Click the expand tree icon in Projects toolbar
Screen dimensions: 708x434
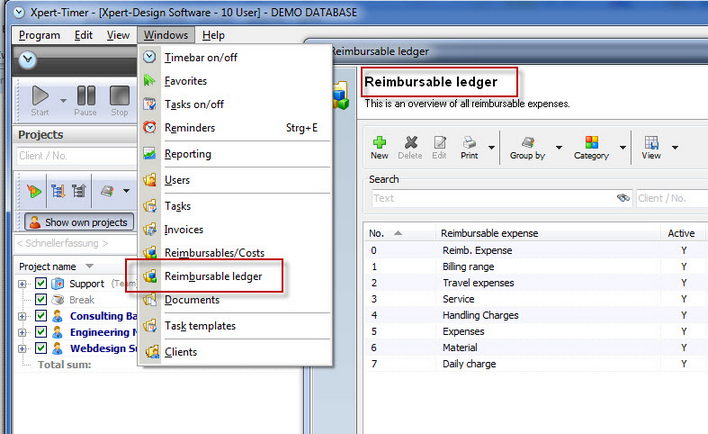58,191
